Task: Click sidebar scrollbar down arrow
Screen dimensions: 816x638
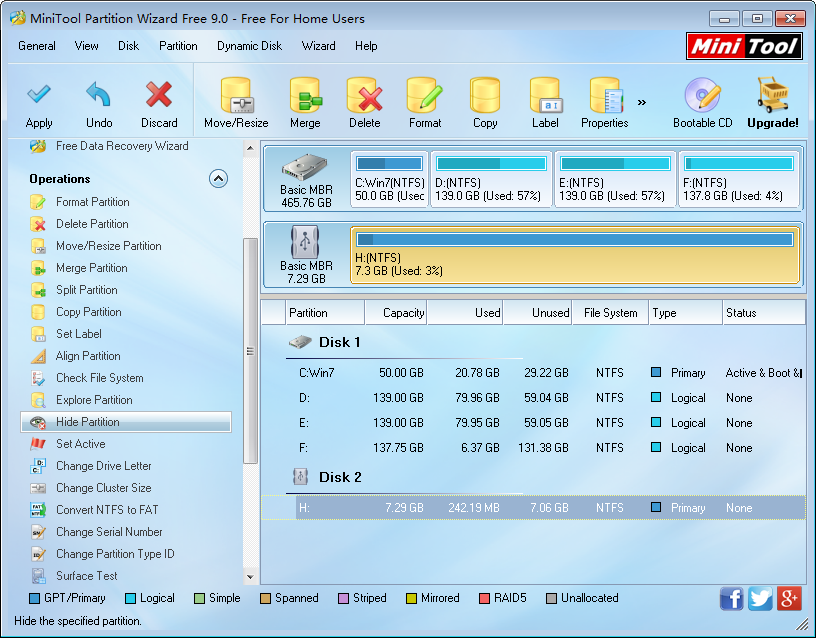Action: (250, 577)
